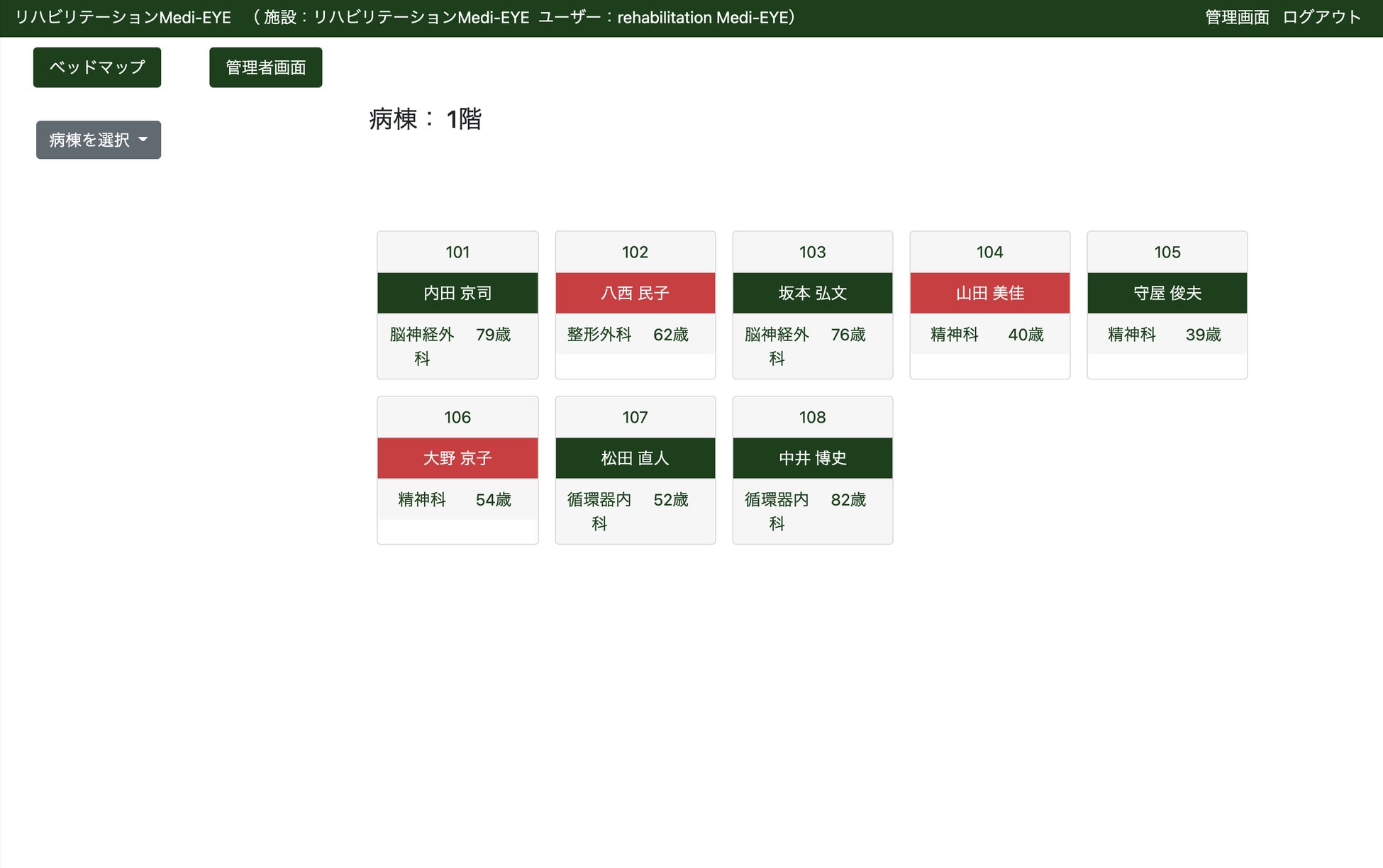Select patient 内田 京司 name bar

[x=457, y=293]
